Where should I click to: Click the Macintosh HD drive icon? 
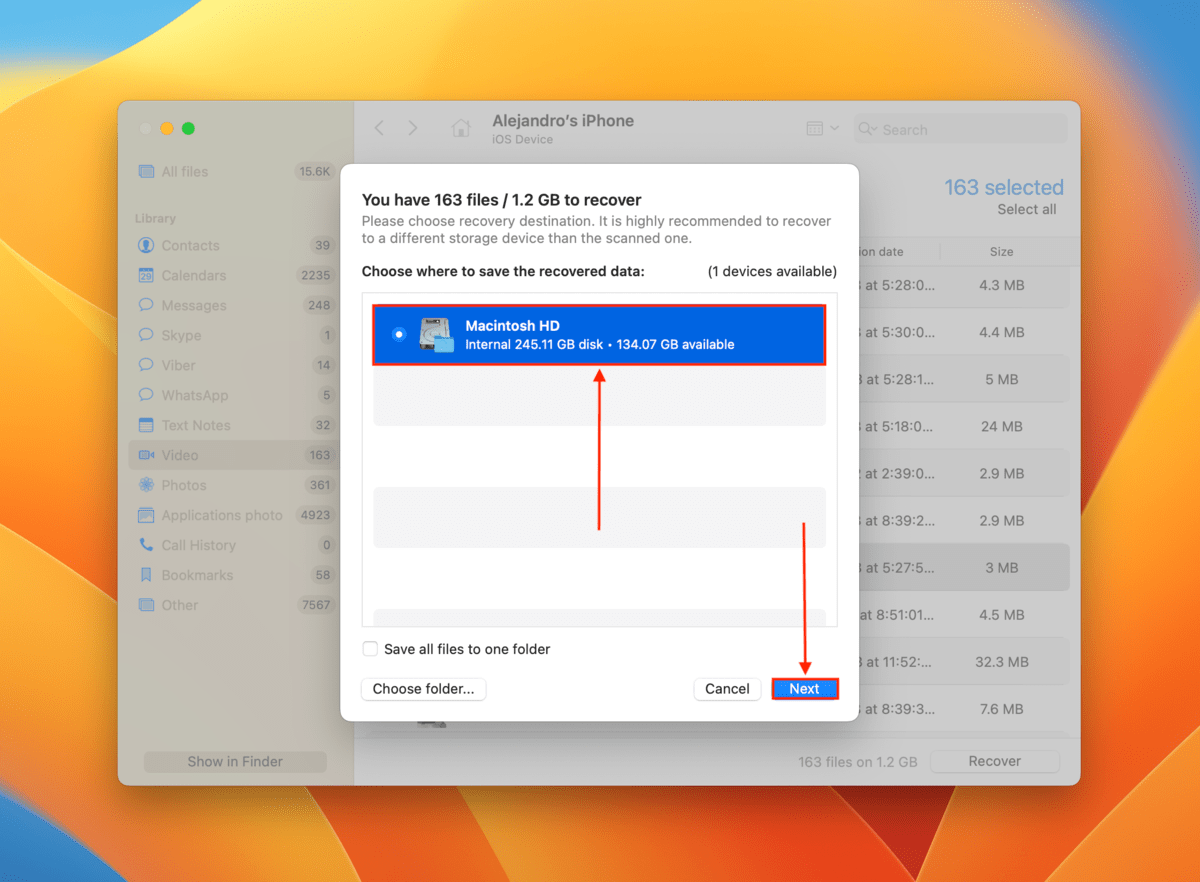click(x=437, y=335)
